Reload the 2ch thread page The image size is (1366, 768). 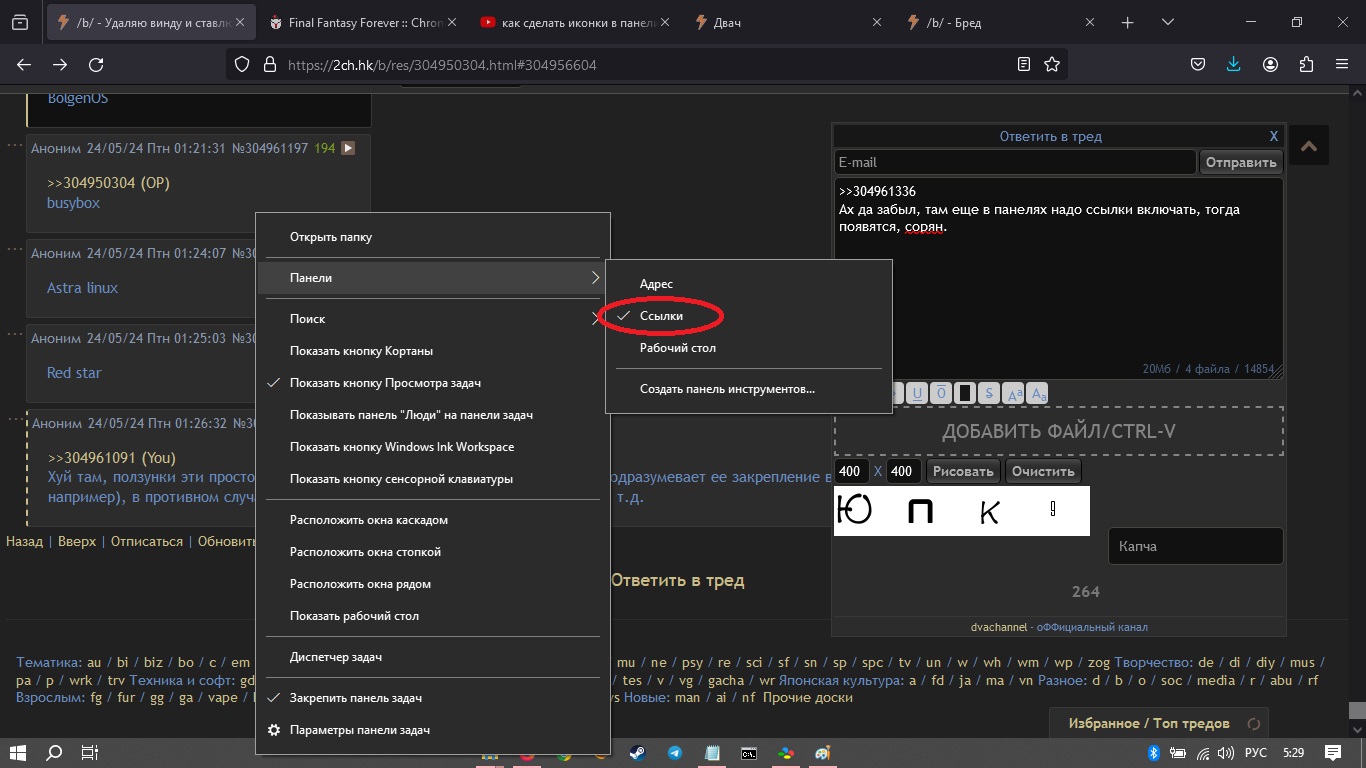click(96, 64)
